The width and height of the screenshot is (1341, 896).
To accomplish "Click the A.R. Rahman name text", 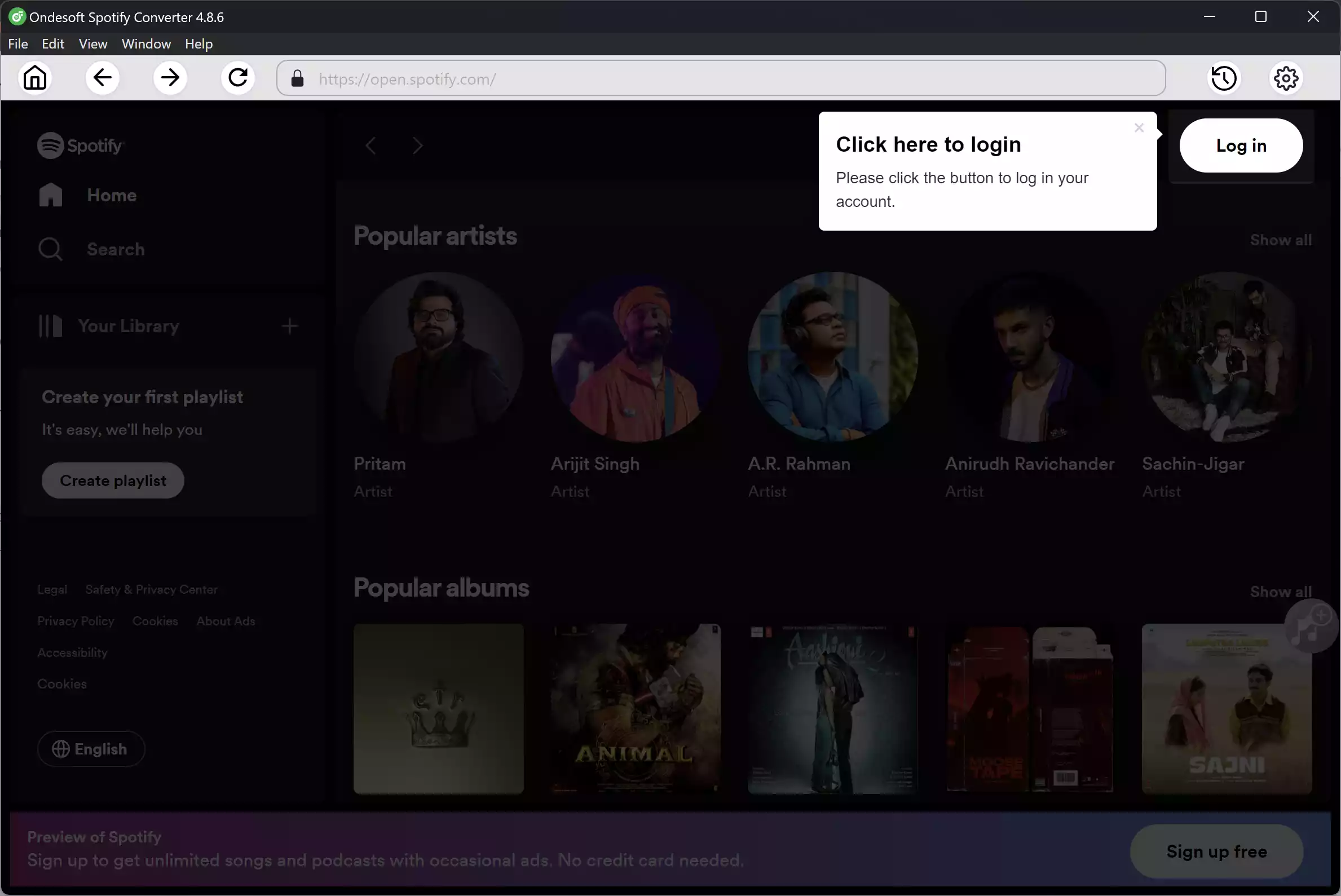I will point(799,464).
